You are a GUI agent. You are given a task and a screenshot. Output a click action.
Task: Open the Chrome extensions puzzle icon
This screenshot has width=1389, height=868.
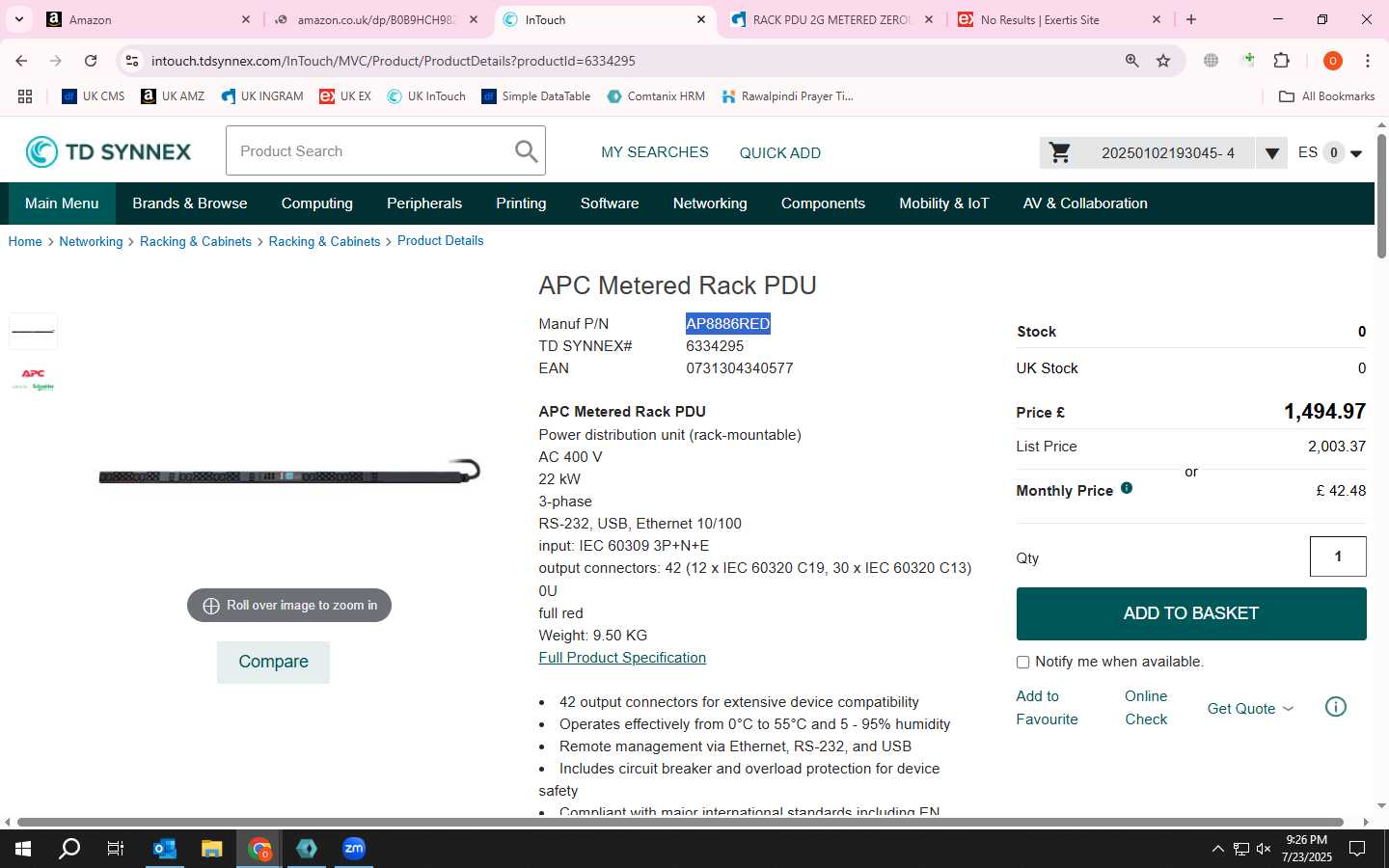point(1281,61)
